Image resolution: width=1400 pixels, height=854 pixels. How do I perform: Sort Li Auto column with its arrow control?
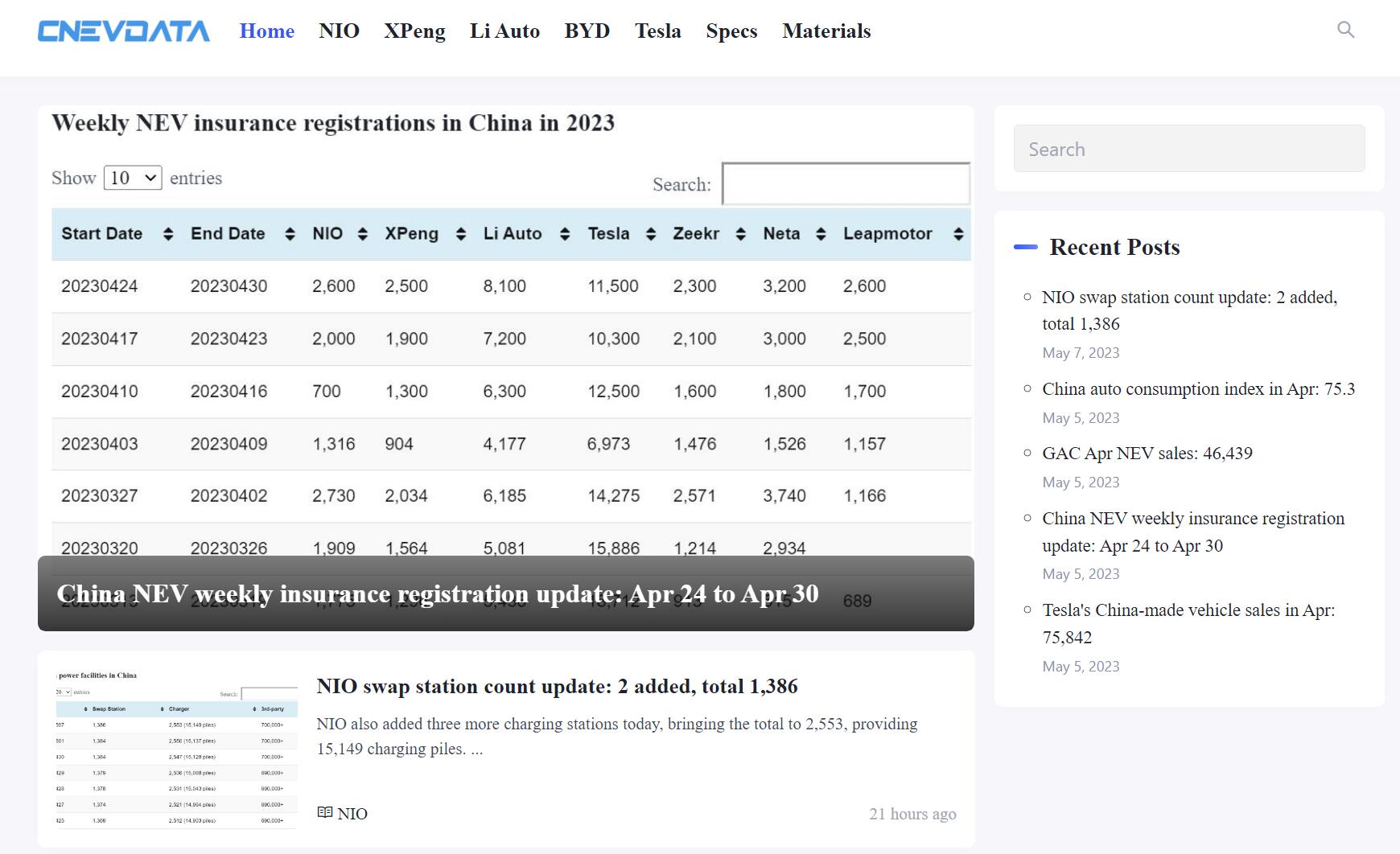(567, 234)
